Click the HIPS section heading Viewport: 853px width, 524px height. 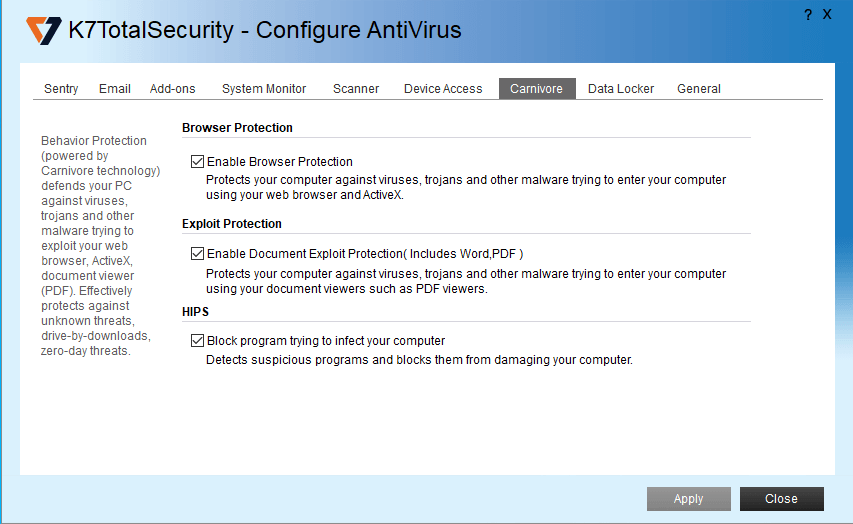click(195, 312)
